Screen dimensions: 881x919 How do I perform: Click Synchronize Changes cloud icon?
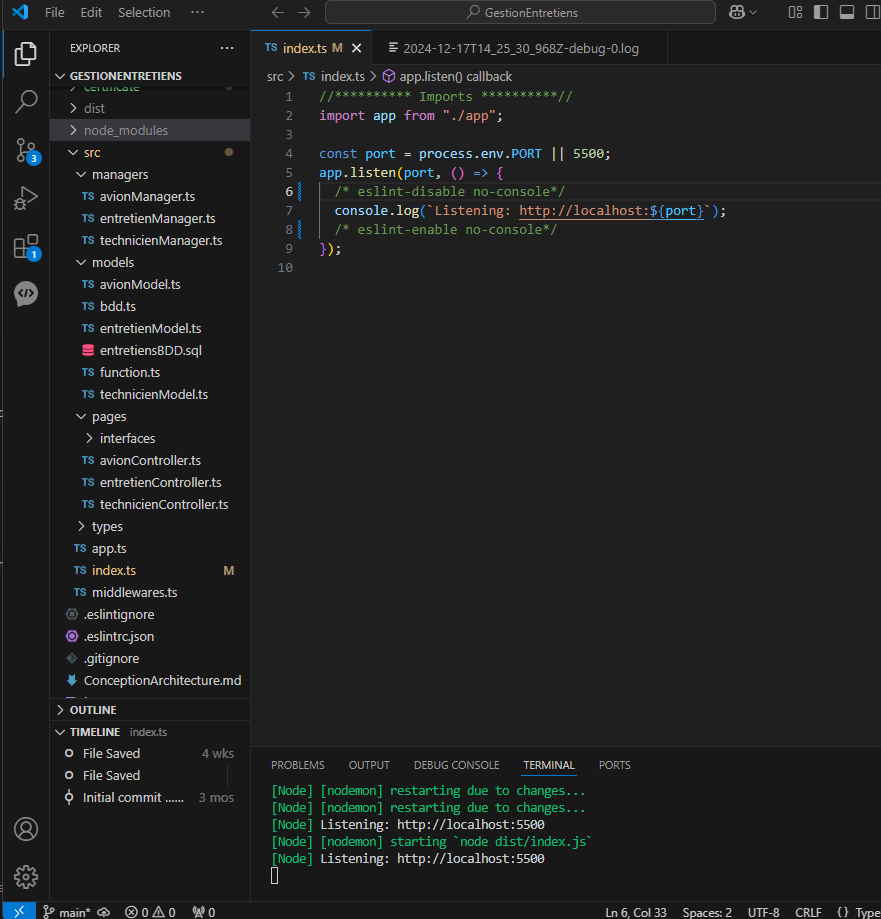pyautogui.click(x=104, y=912)
